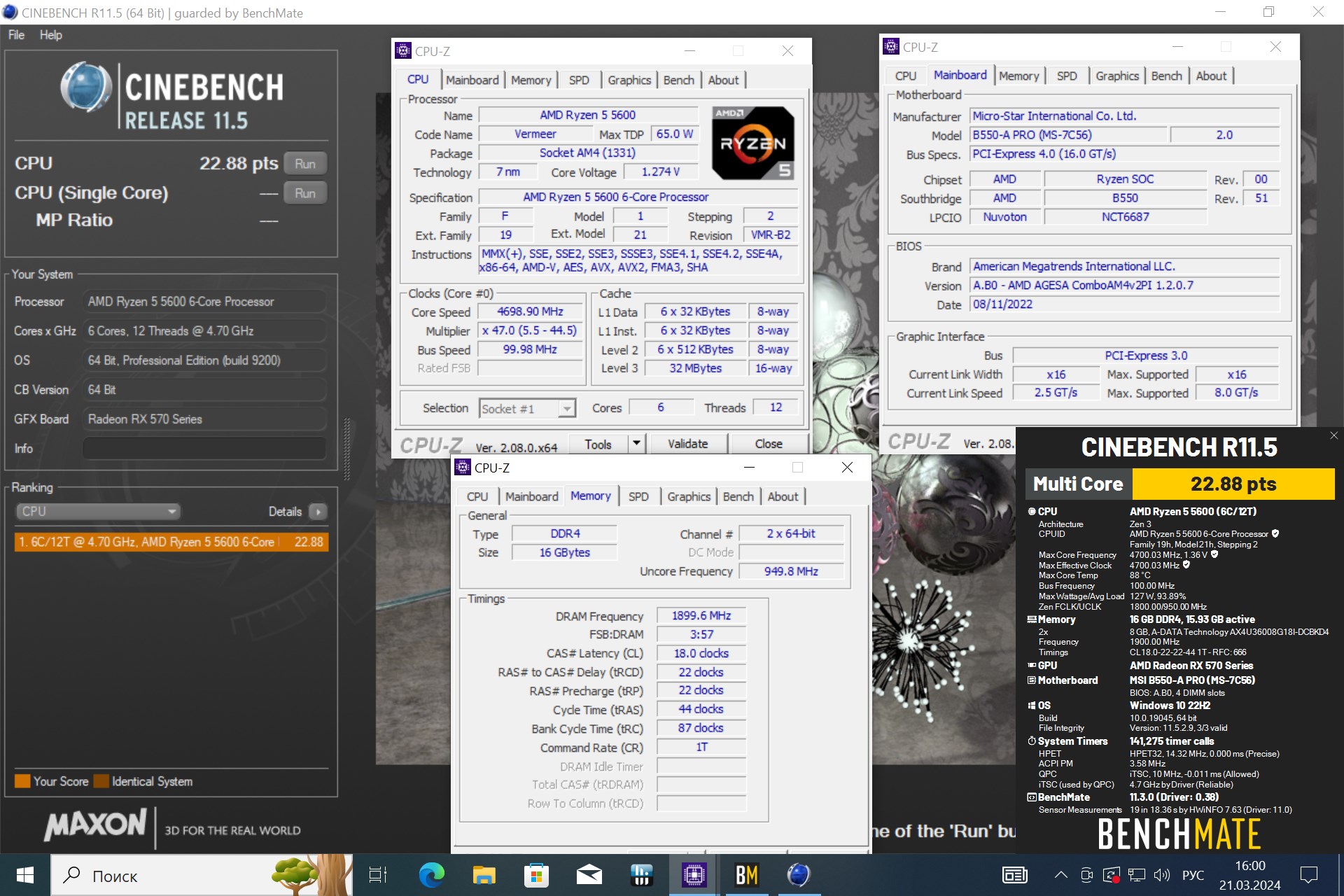The height and width of the screenshot is (896, 1344).
Task: Click the CPU-Z icon in the Memory window title bar
Action: click(463, 467)
